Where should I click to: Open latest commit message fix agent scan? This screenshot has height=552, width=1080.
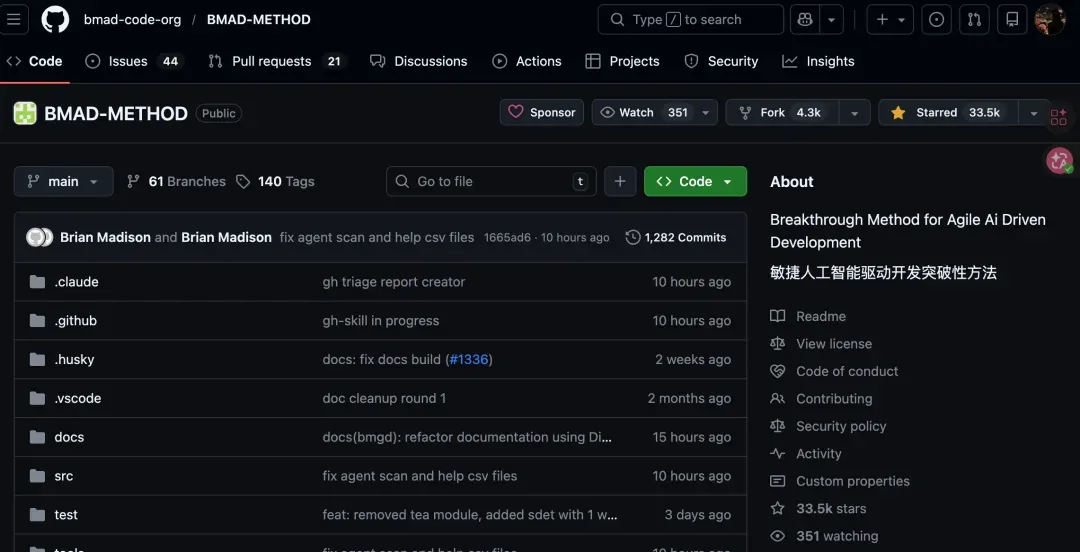coord(377,237)
